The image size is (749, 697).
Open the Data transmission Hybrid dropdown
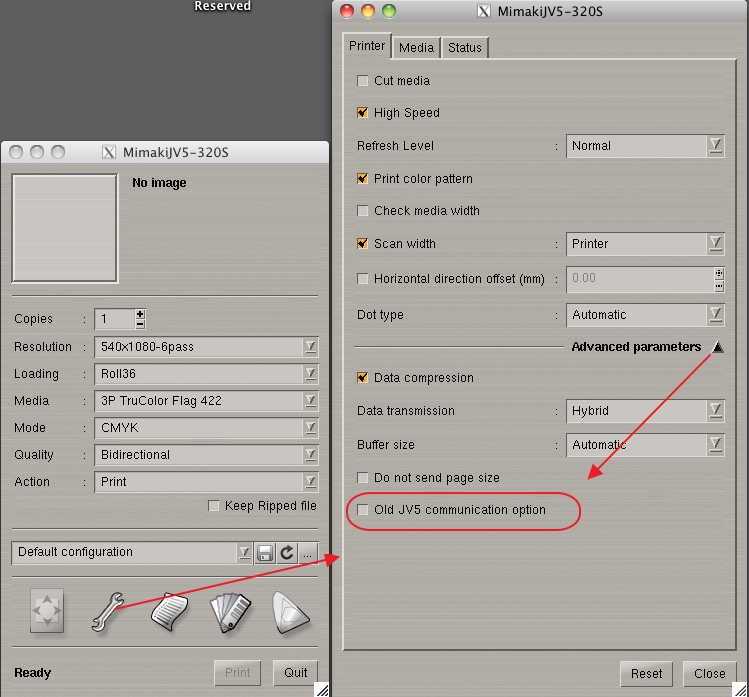point(645,411)
